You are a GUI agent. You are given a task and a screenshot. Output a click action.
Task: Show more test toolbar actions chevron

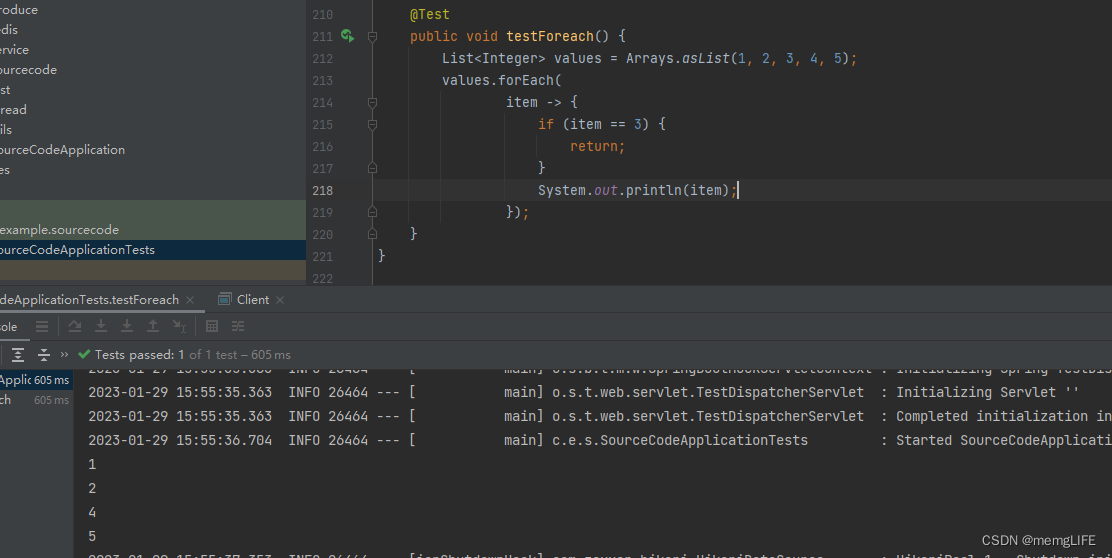point(65,355)
